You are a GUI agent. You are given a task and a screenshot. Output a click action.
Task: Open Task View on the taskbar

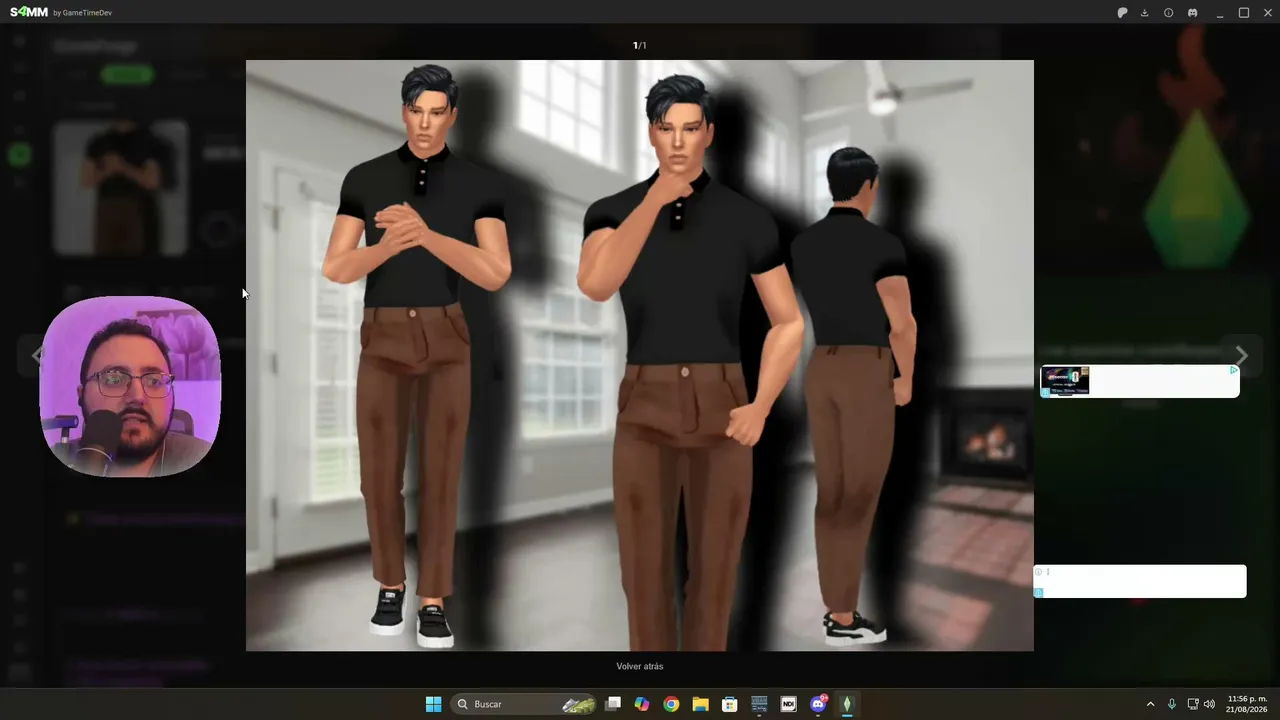(613, 704)
